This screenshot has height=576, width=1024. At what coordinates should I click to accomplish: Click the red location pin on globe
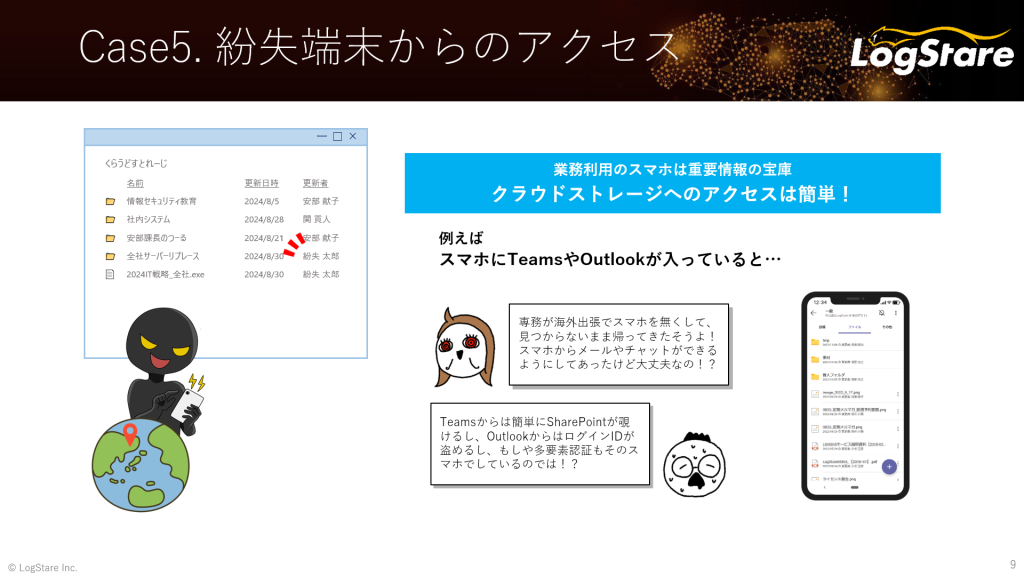click(130, 434)
